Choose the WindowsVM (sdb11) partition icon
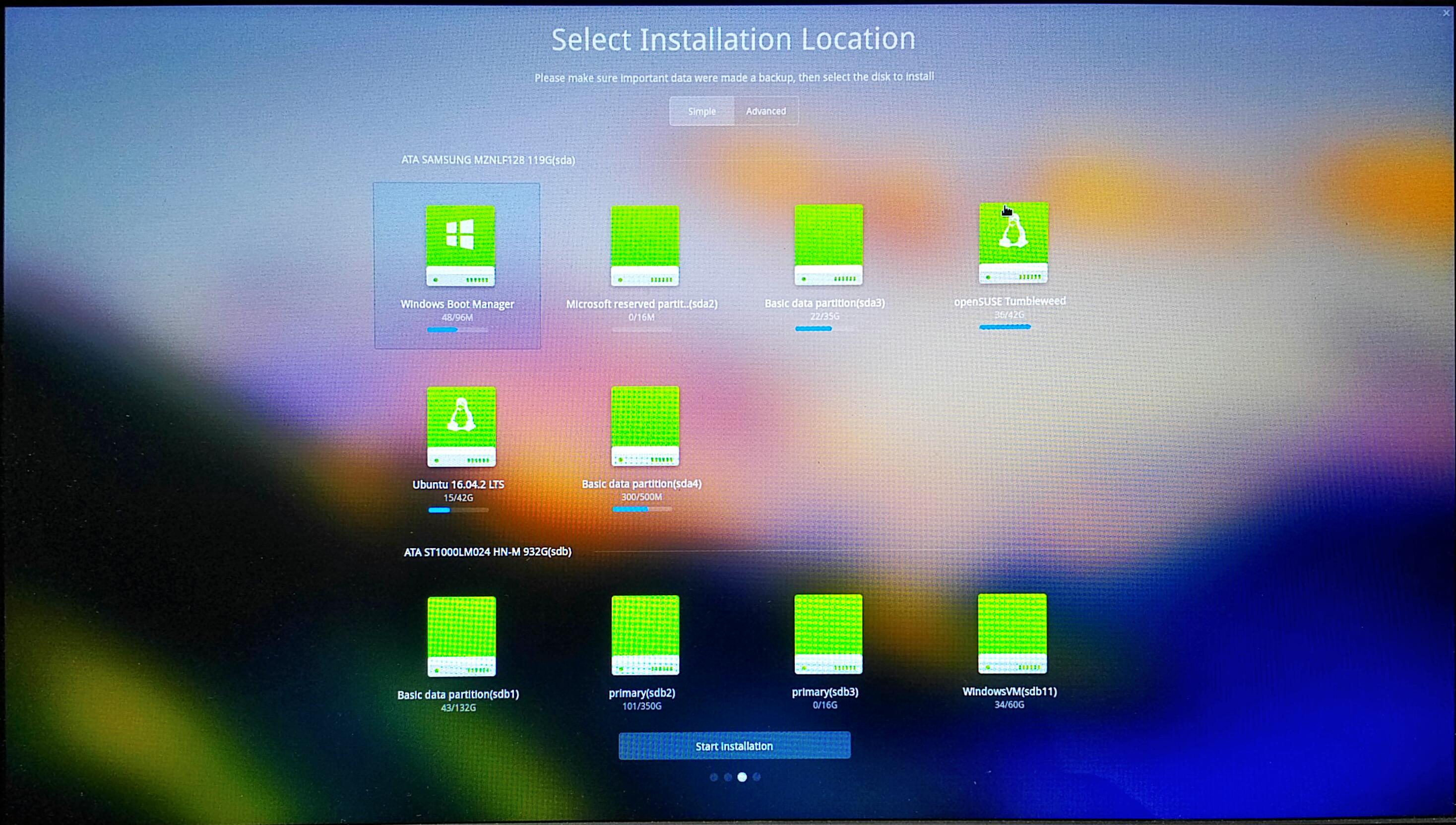Viewport: 1456px width, 825px height. click(1012, 634)
